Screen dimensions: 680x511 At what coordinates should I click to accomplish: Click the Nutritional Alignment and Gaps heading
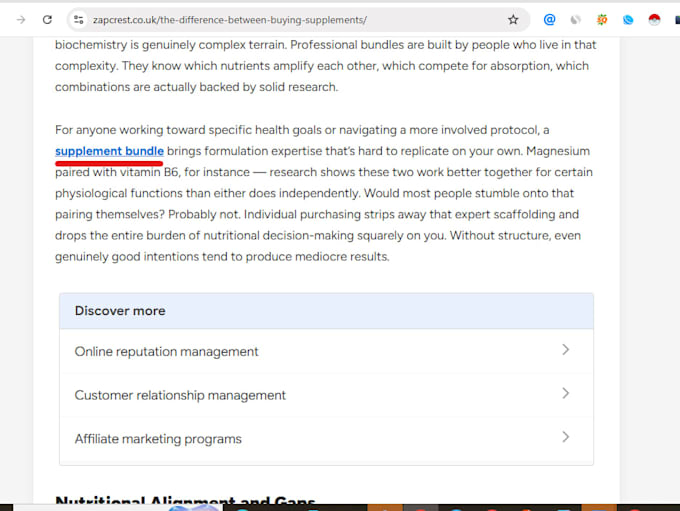185,500
